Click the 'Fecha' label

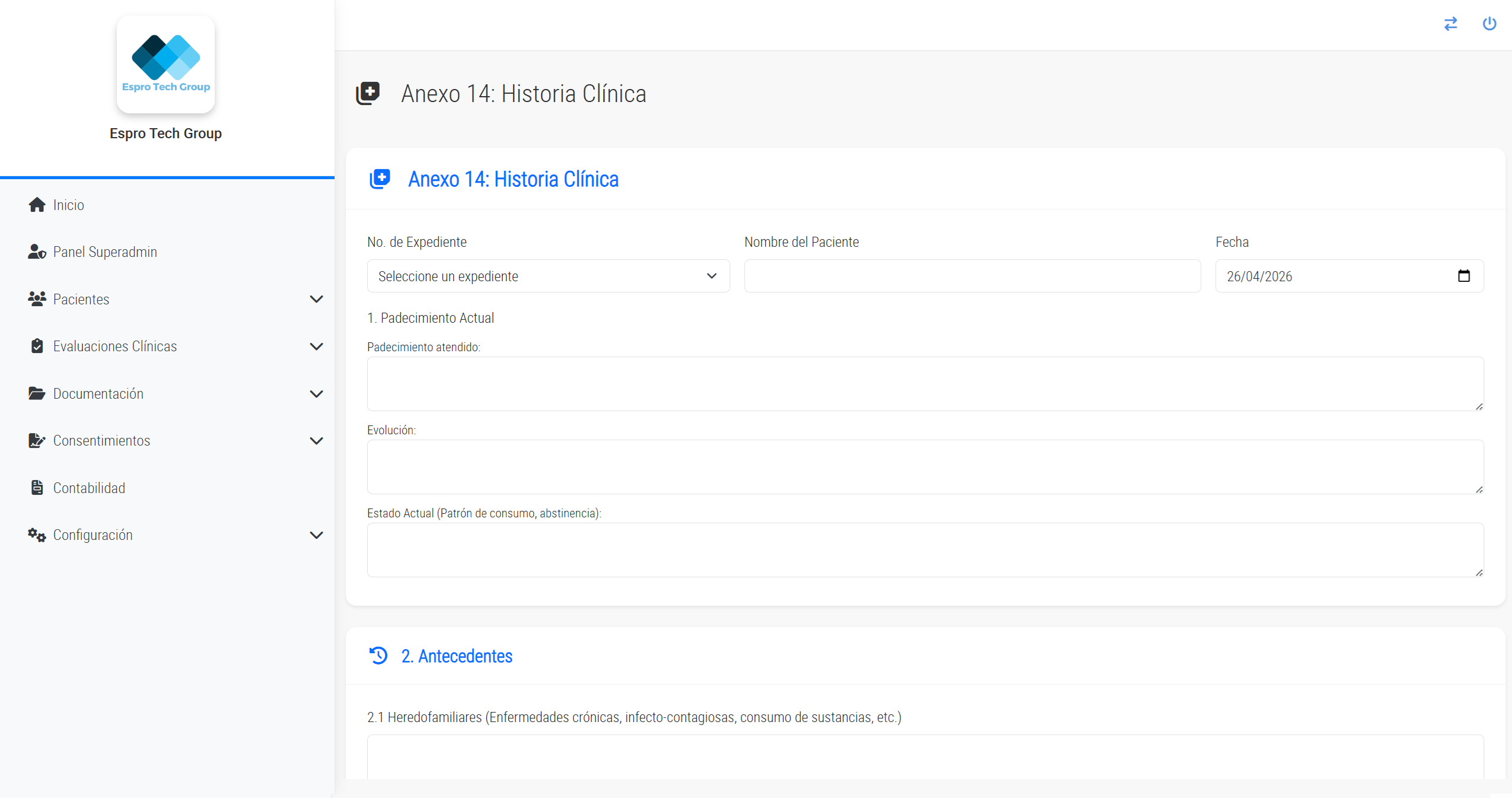click(x=1232, y=242)
